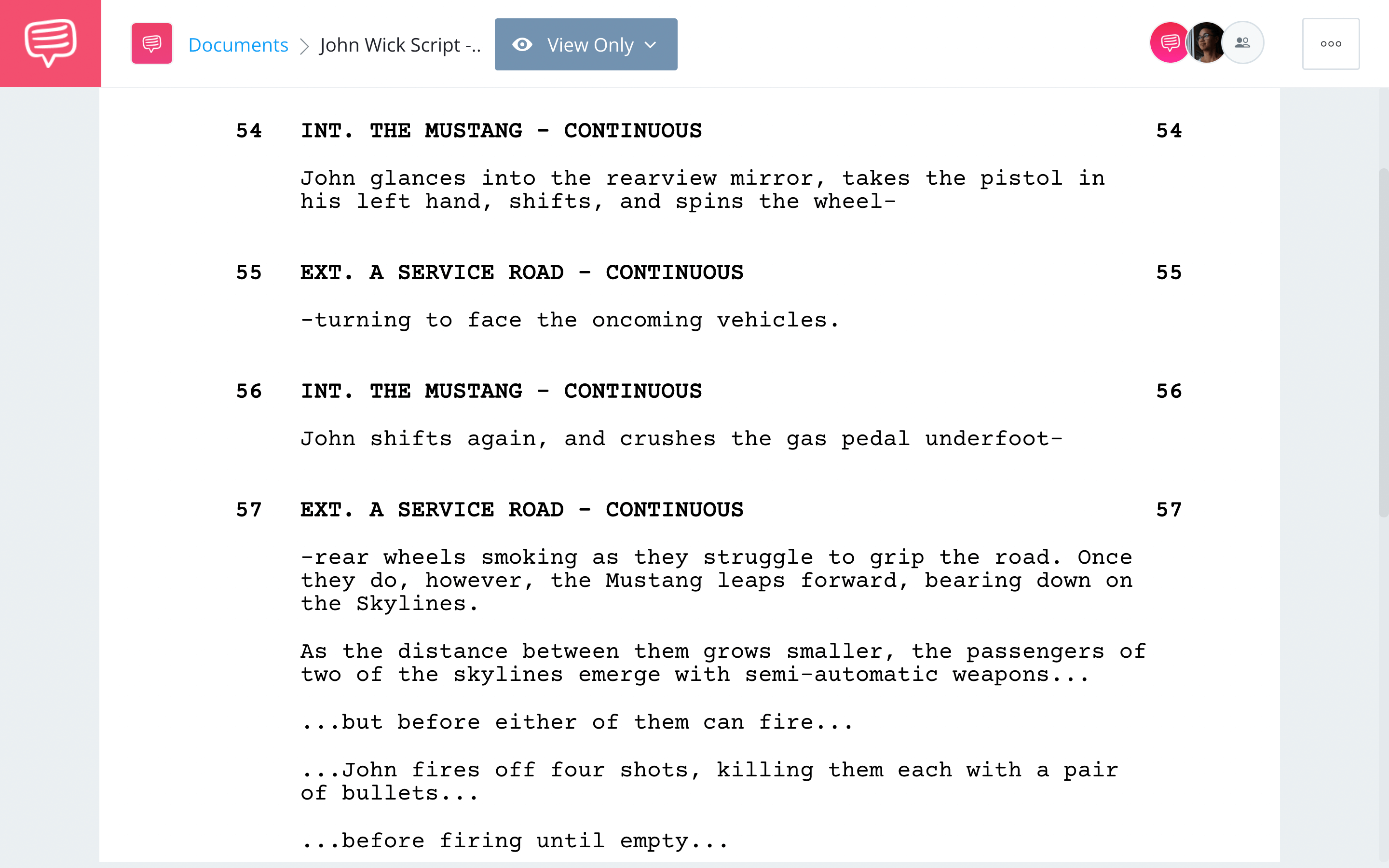This screenshot has width=1389, height=868.
Task: Click the pink comment bubble sidebar icon
Action: (49, 43)
